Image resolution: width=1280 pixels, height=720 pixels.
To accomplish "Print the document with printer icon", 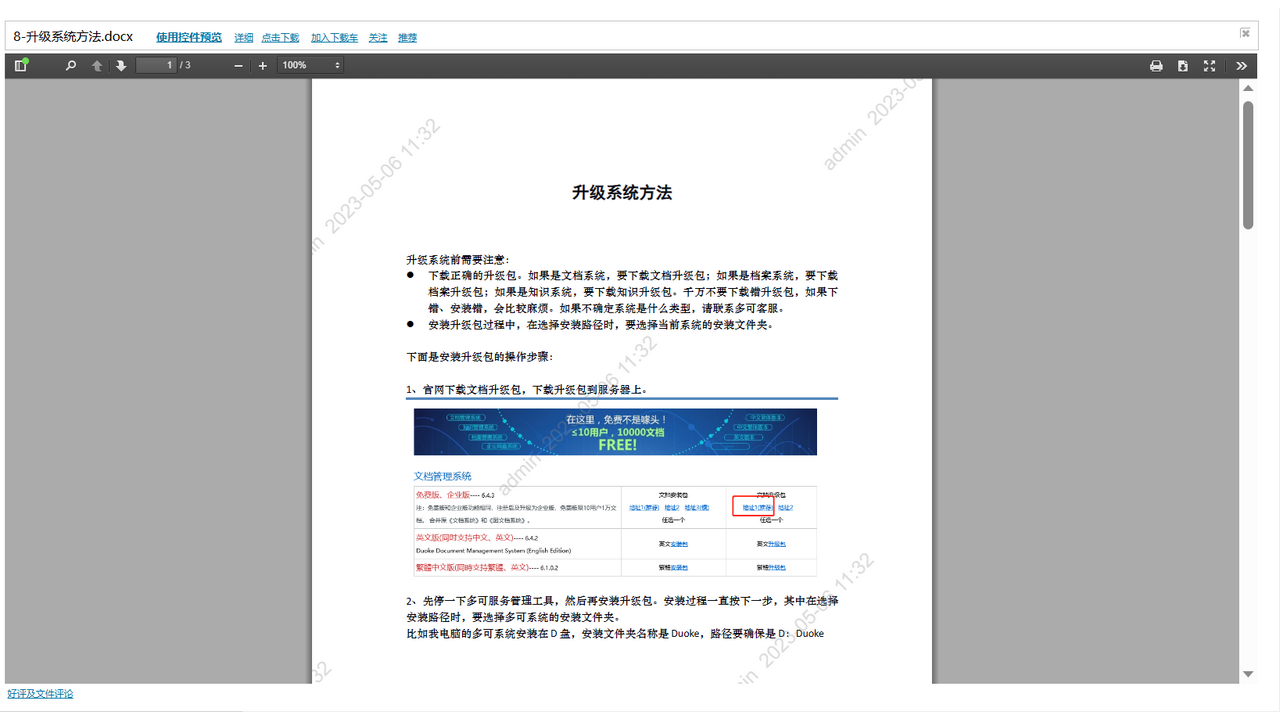I will coord(1156,65).
